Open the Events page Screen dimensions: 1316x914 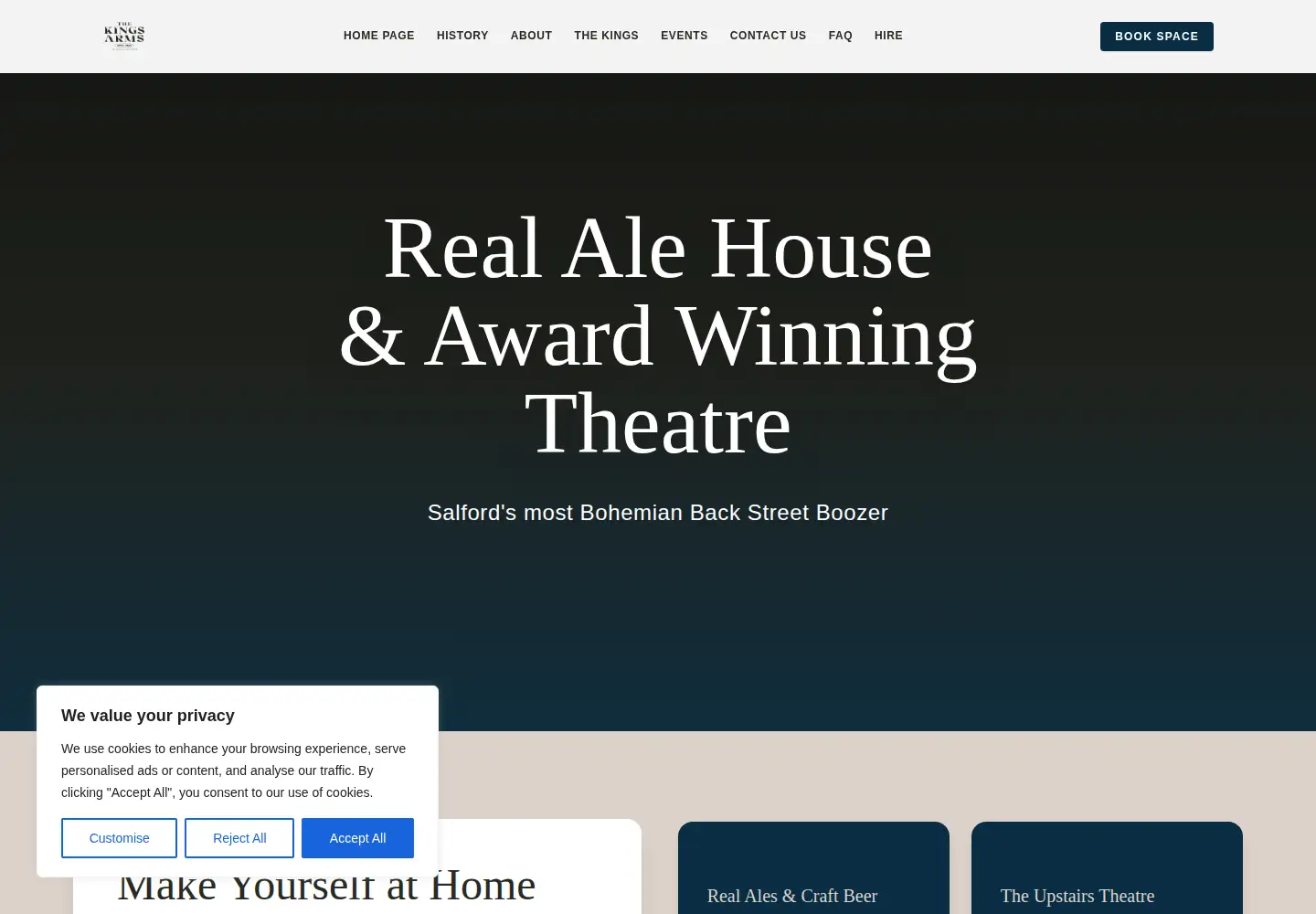(x=685, y=36)
